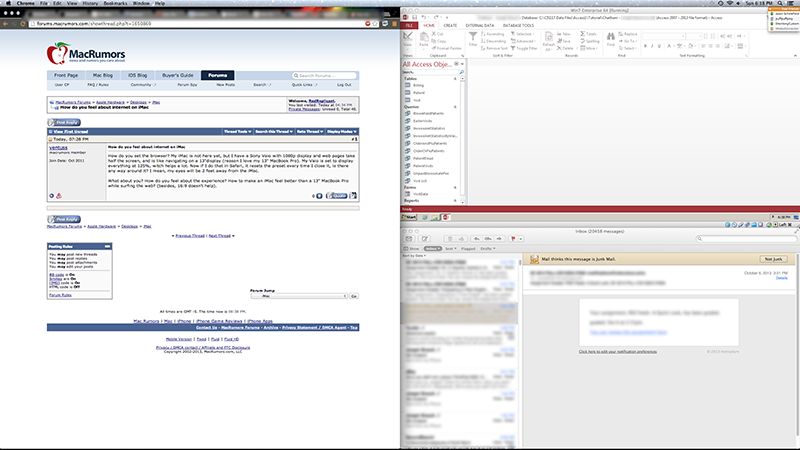800x450 pixels.
Task: Click the Quote button on the forum post
Action: (x=337, y=196)
